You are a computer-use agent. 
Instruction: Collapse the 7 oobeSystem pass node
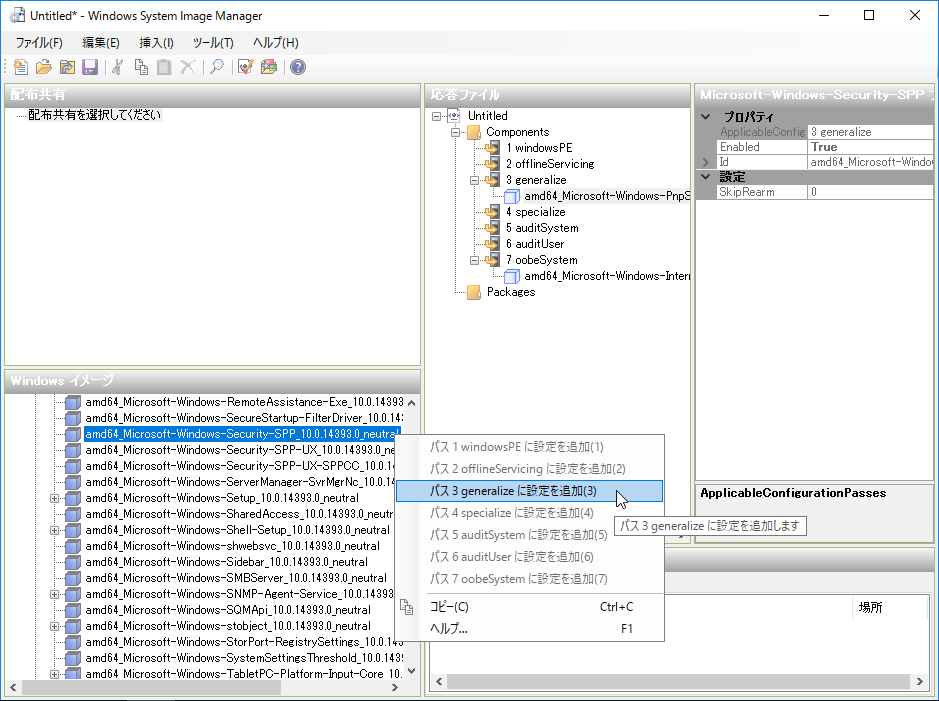coord(474,260)
